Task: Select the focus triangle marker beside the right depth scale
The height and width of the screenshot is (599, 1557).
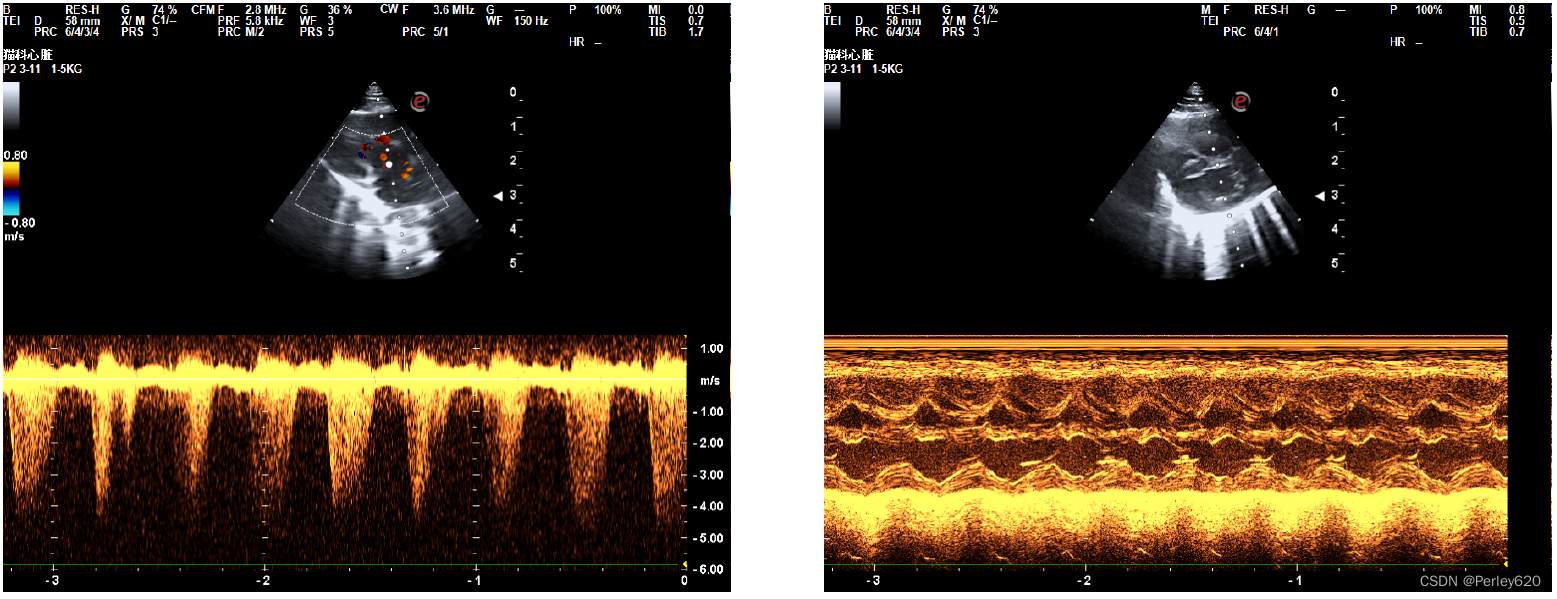Action: pyautogui.click(x=1319, y=197)
